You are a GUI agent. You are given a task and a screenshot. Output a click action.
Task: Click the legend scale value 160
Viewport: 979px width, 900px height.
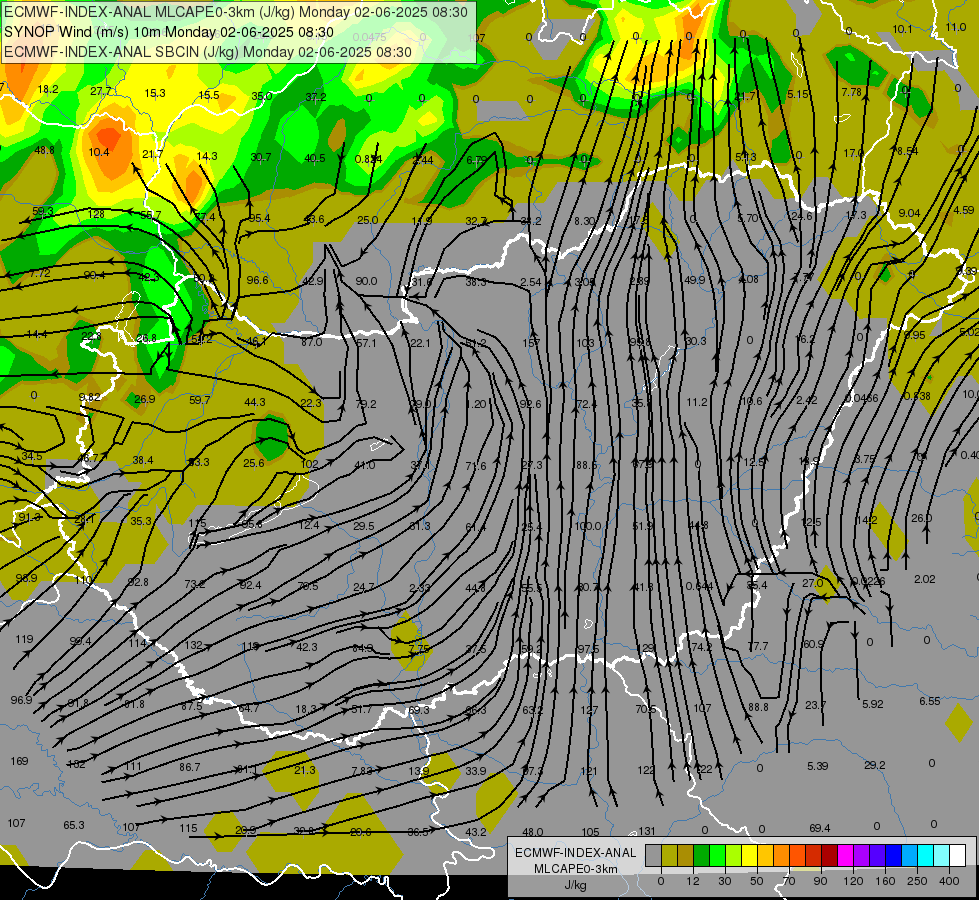pyautogui.click(x=885, y=881)
